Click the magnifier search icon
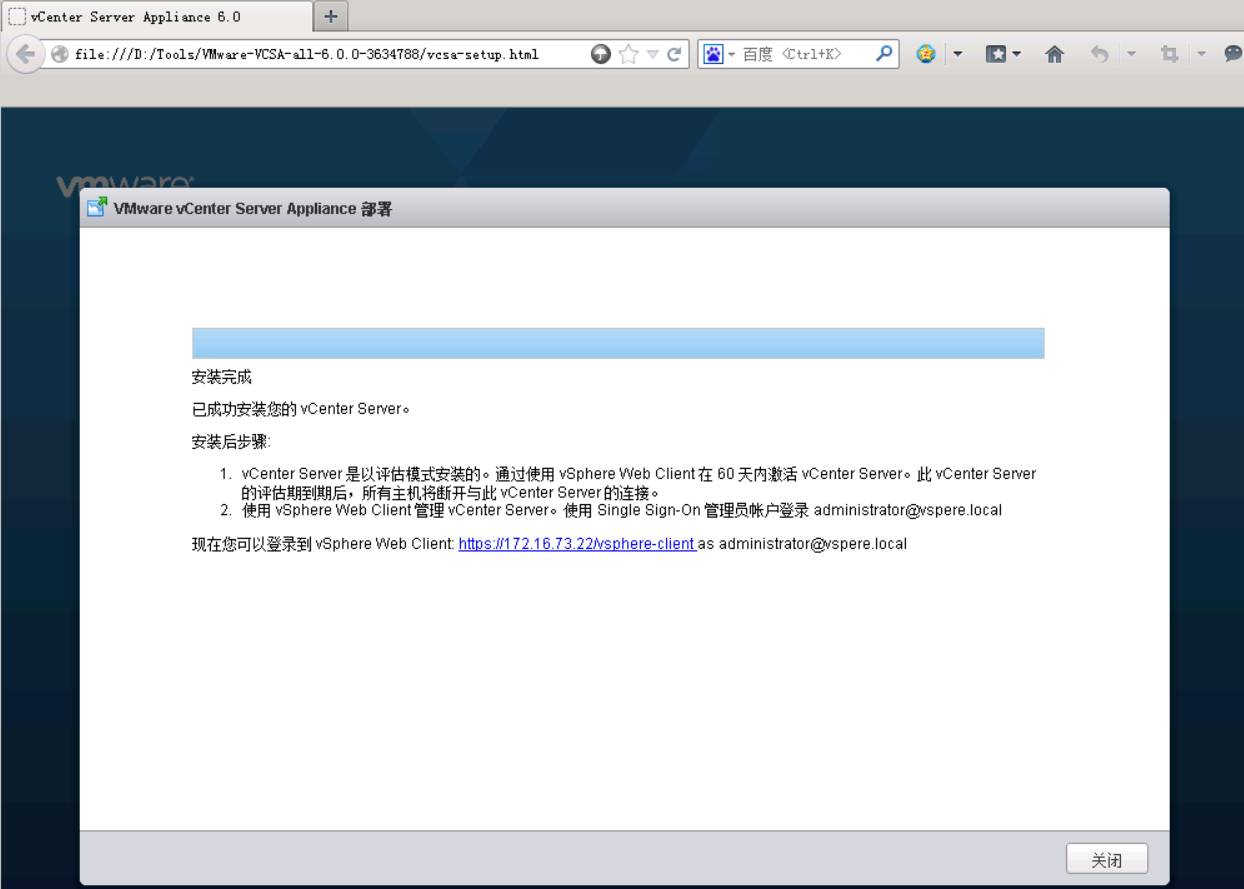Screen dimensions: 1244x889 point(884,54)
